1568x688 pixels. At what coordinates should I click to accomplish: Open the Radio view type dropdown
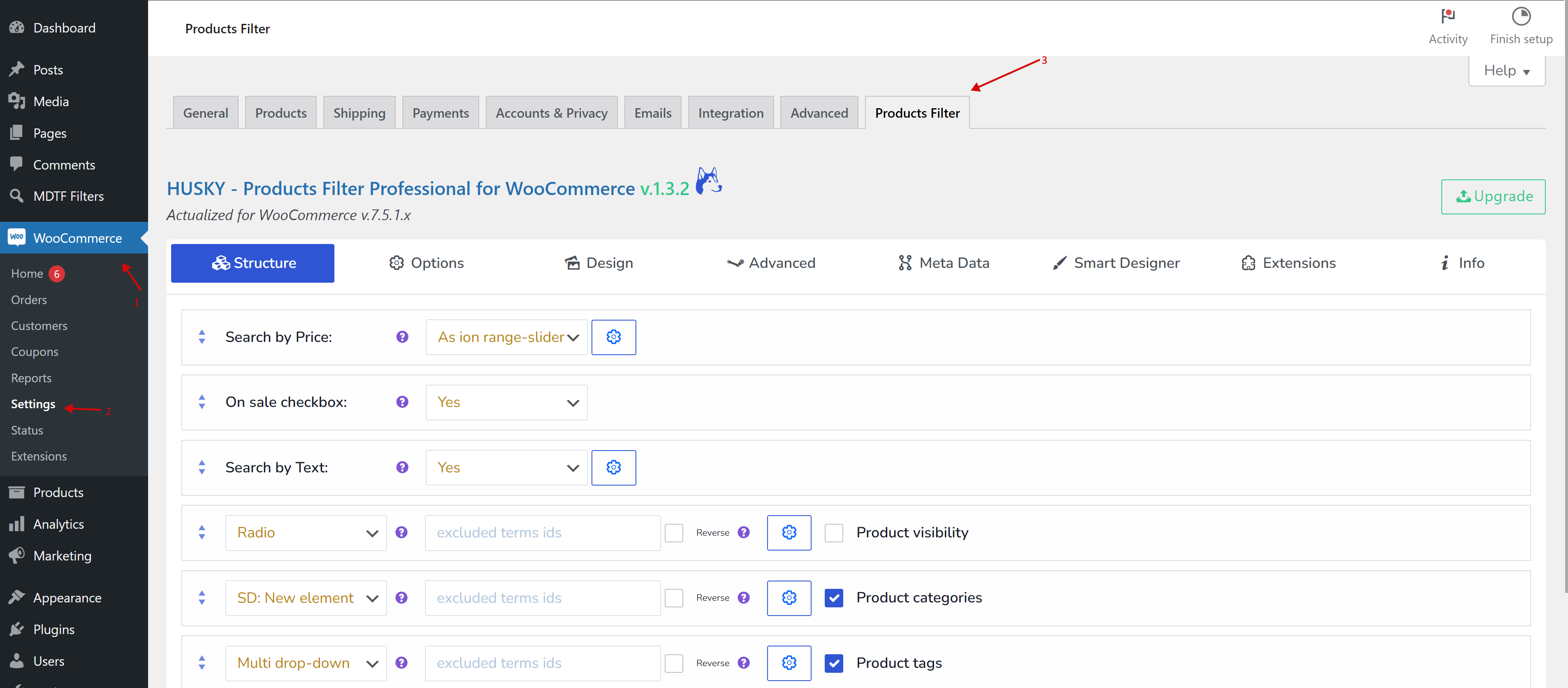(306, 533)
